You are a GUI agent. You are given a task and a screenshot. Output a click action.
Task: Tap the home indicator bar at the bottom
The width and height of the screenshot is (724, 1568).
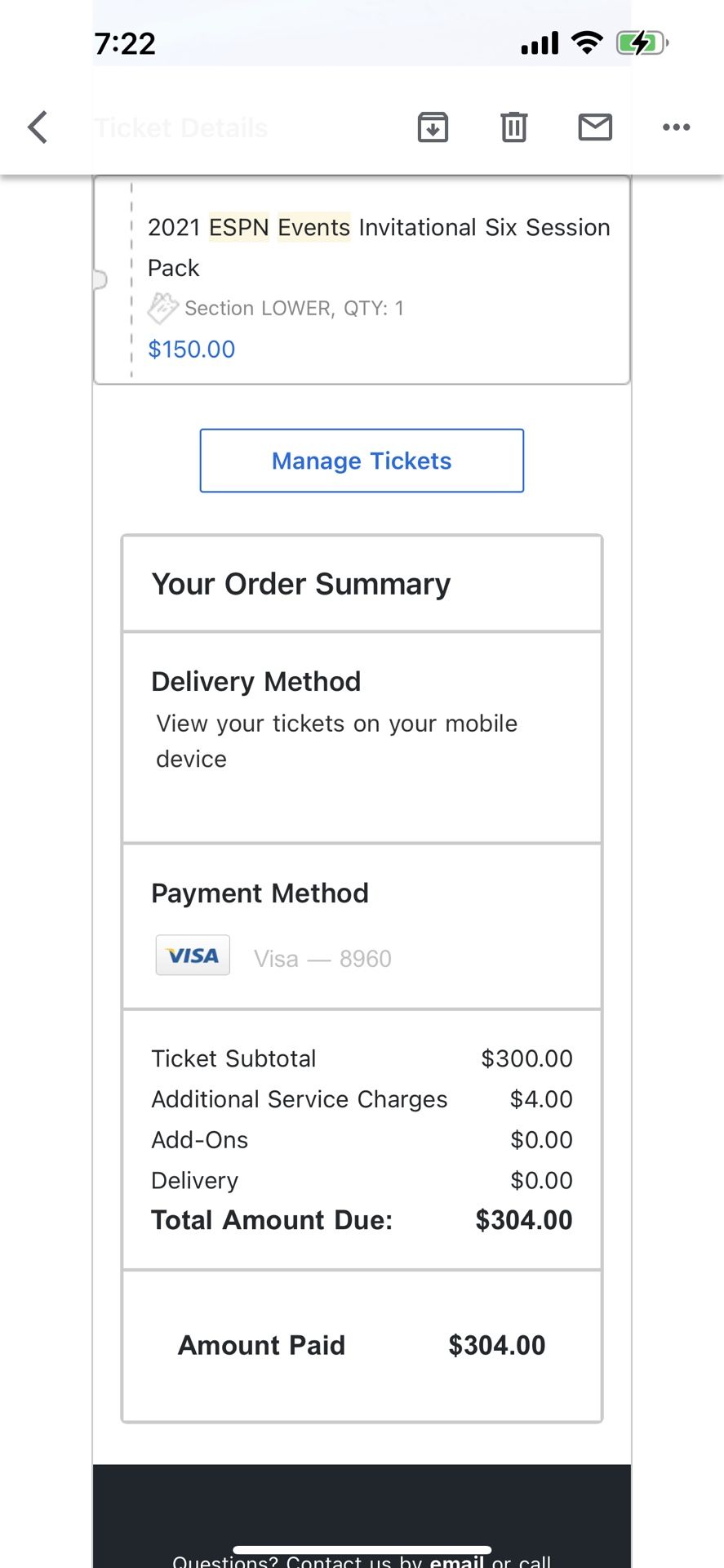pos(362,1549)
